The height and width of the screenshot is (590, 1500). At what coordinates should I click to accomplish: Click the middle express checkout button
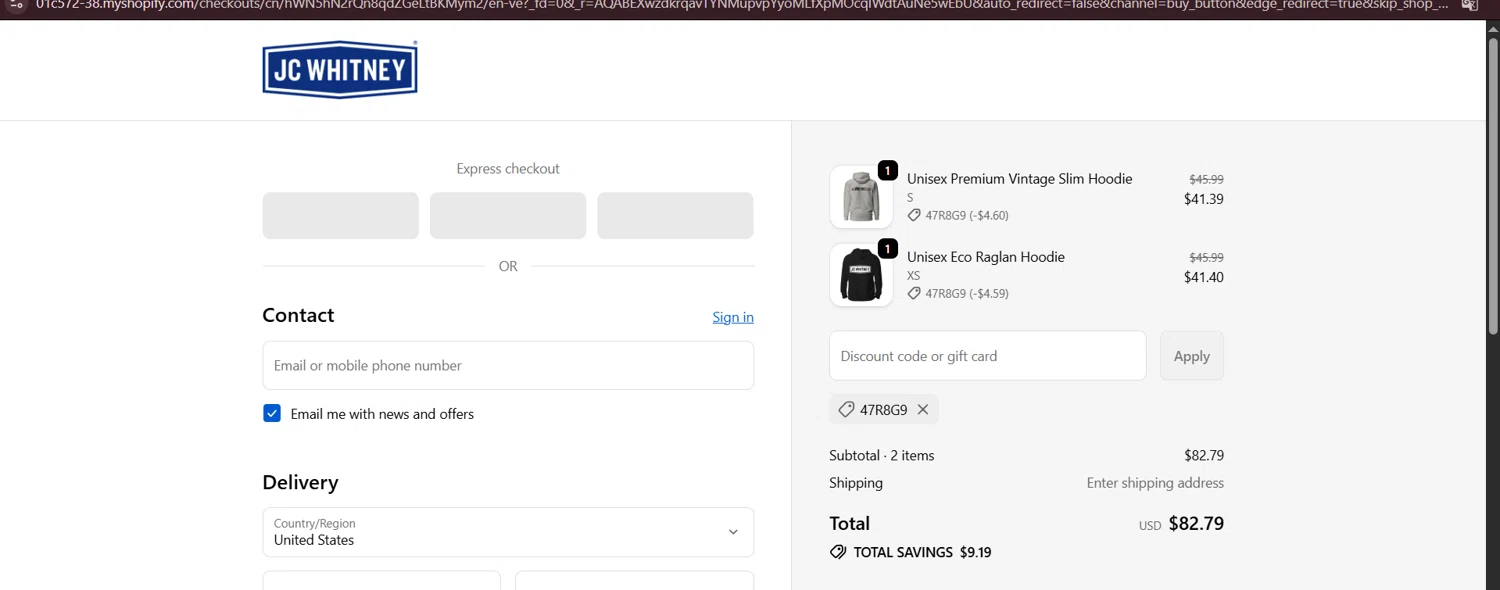(508, 216)
